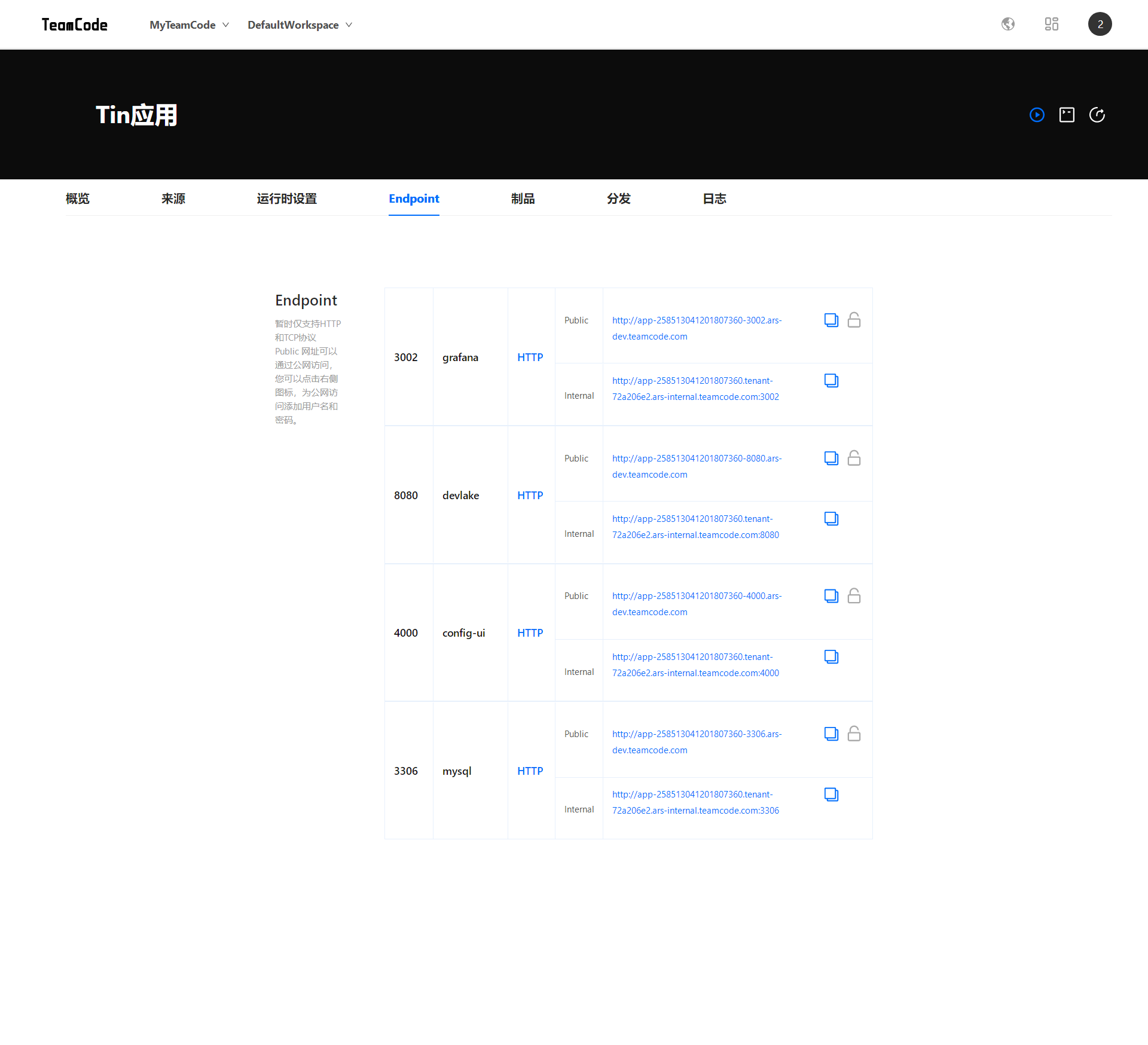This screenshot has height=1045, width=1148.
Task: Open the user avatar menu
Action: pyautogui.click(x=1100, y=24)
